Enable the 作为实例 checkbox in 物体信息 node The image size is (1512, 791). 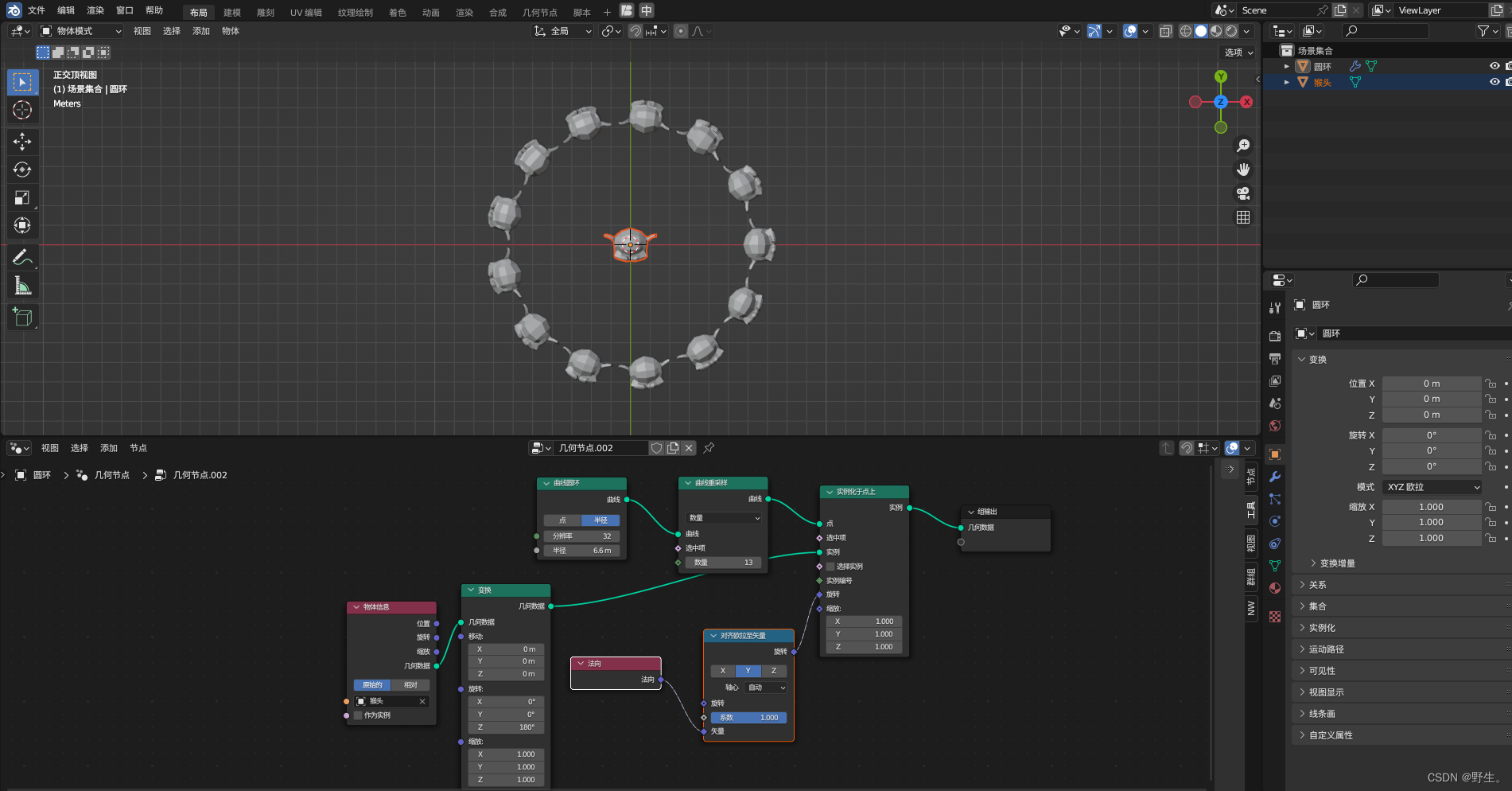(358, 715)
